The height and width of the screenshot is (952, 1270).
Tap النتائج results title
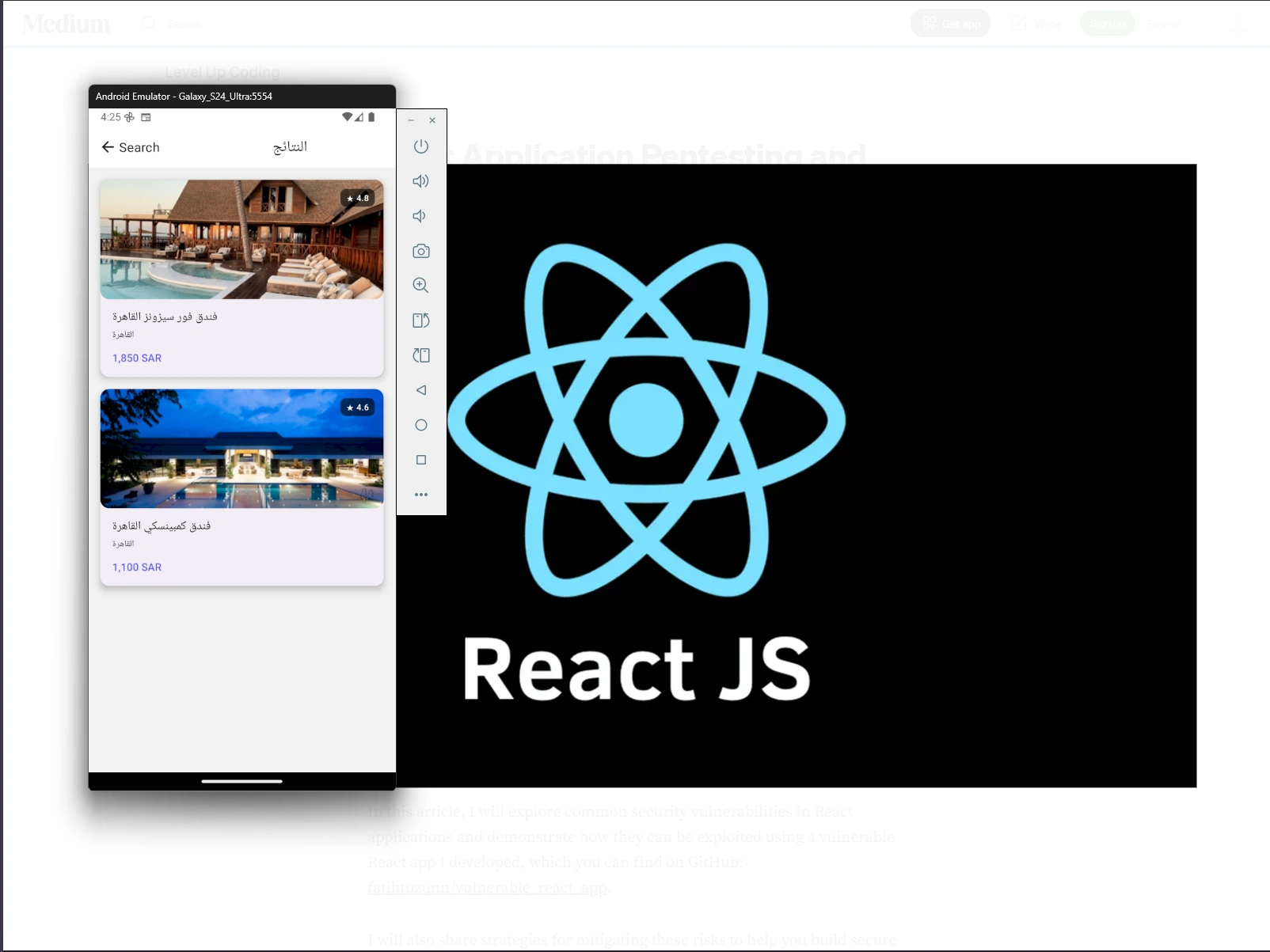pos(289,146)
